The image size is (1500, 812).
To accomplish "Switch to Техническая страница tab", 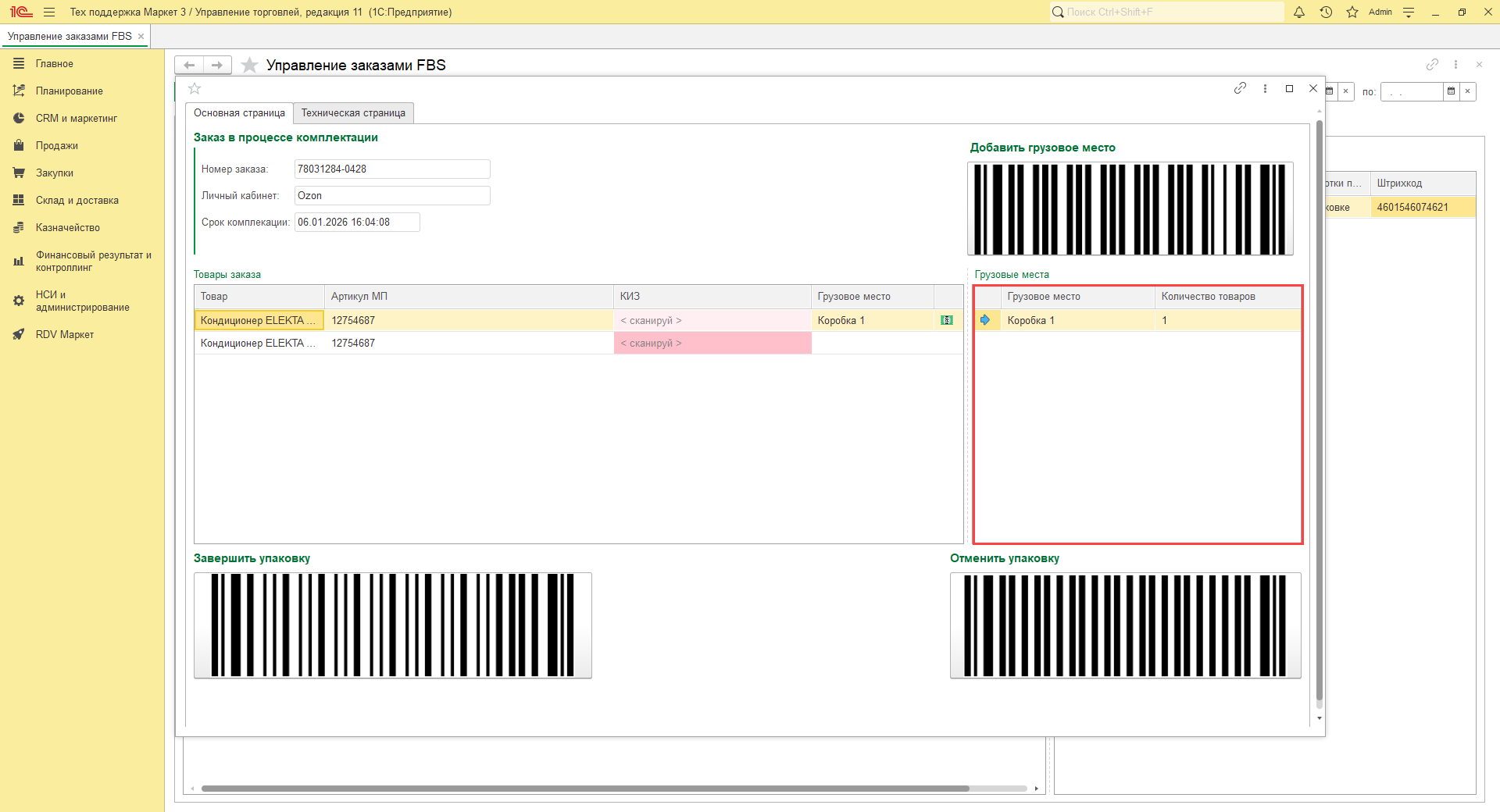I will coord(353,113).
